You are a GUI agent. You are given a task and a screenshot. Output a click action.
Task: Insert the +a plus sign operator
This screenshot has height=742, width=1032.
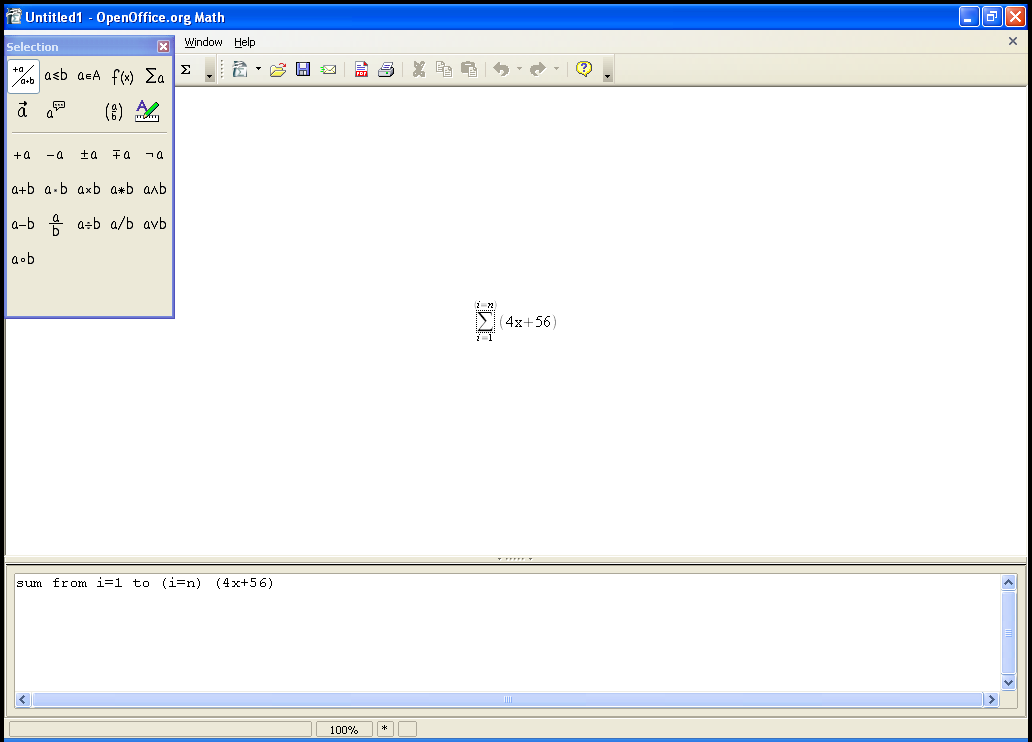click(22, 155)
